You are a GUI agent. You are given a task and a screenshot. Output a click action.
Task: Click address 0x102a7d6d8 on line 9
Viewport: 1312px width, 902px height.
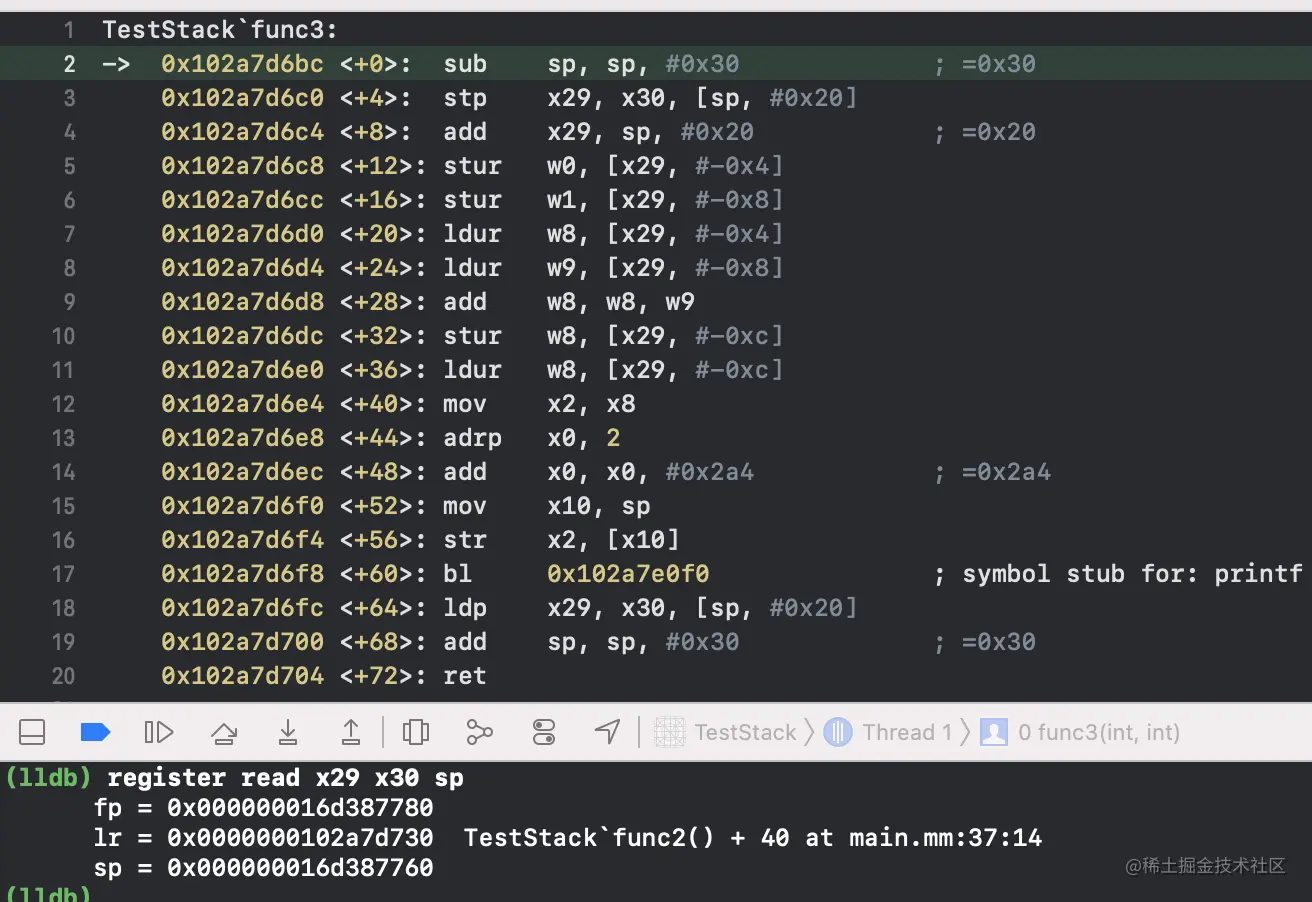tap(242, 302)
